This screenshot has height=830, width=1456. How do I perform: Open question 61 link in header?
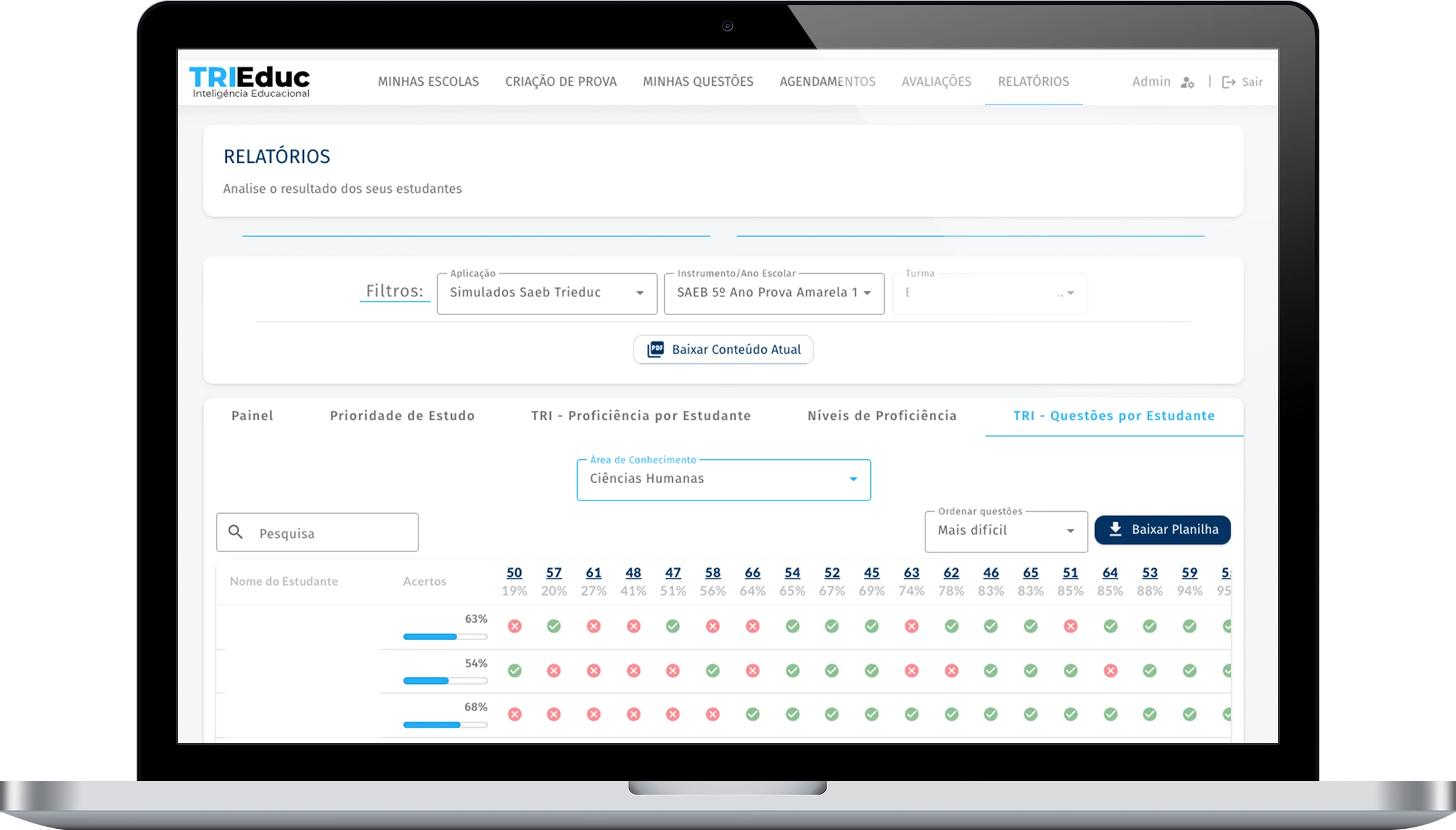(x=593, y=573)
